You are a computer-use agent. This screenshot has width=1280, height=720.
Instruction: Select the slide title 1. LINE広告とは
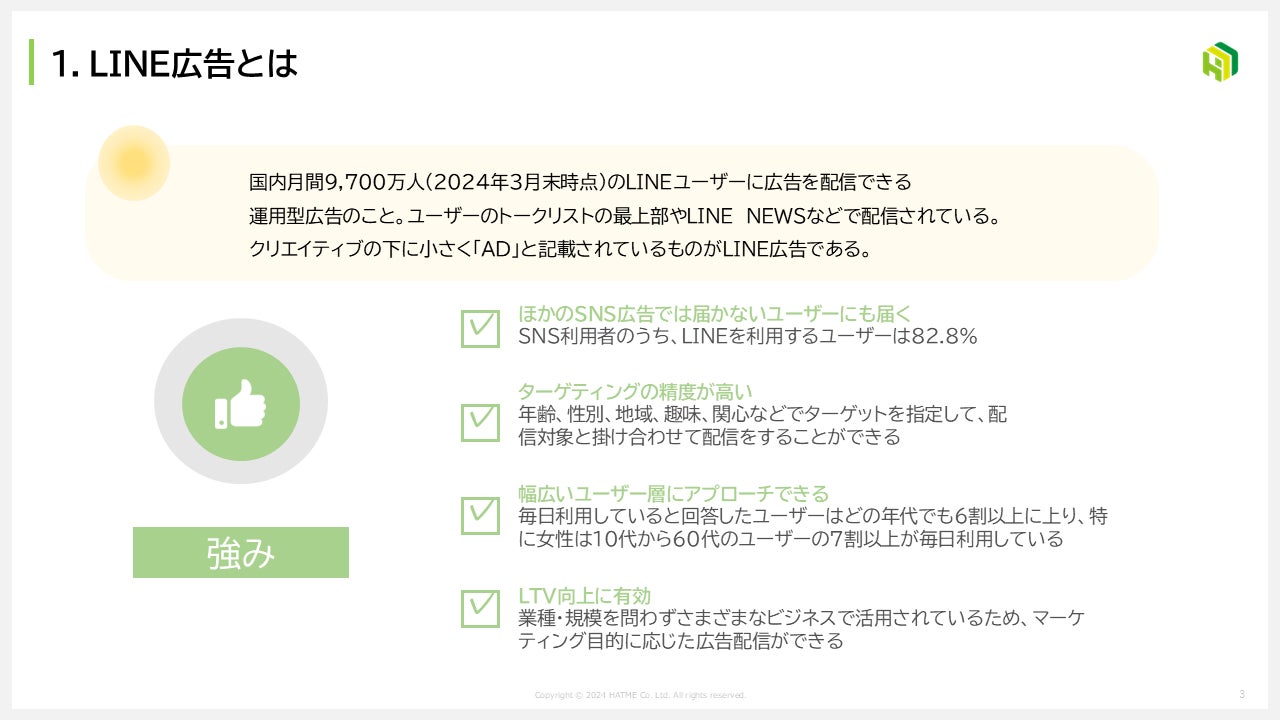(174, 64)
